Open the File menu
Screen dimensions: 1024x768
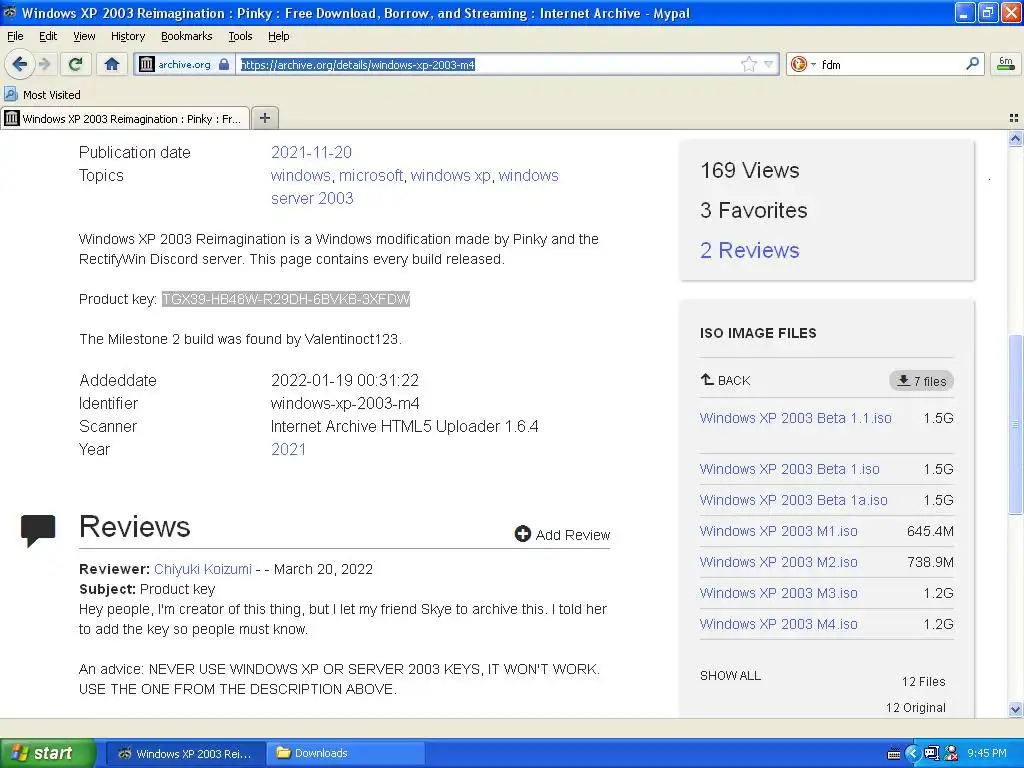pyautogui.click(x=15, y=36)
